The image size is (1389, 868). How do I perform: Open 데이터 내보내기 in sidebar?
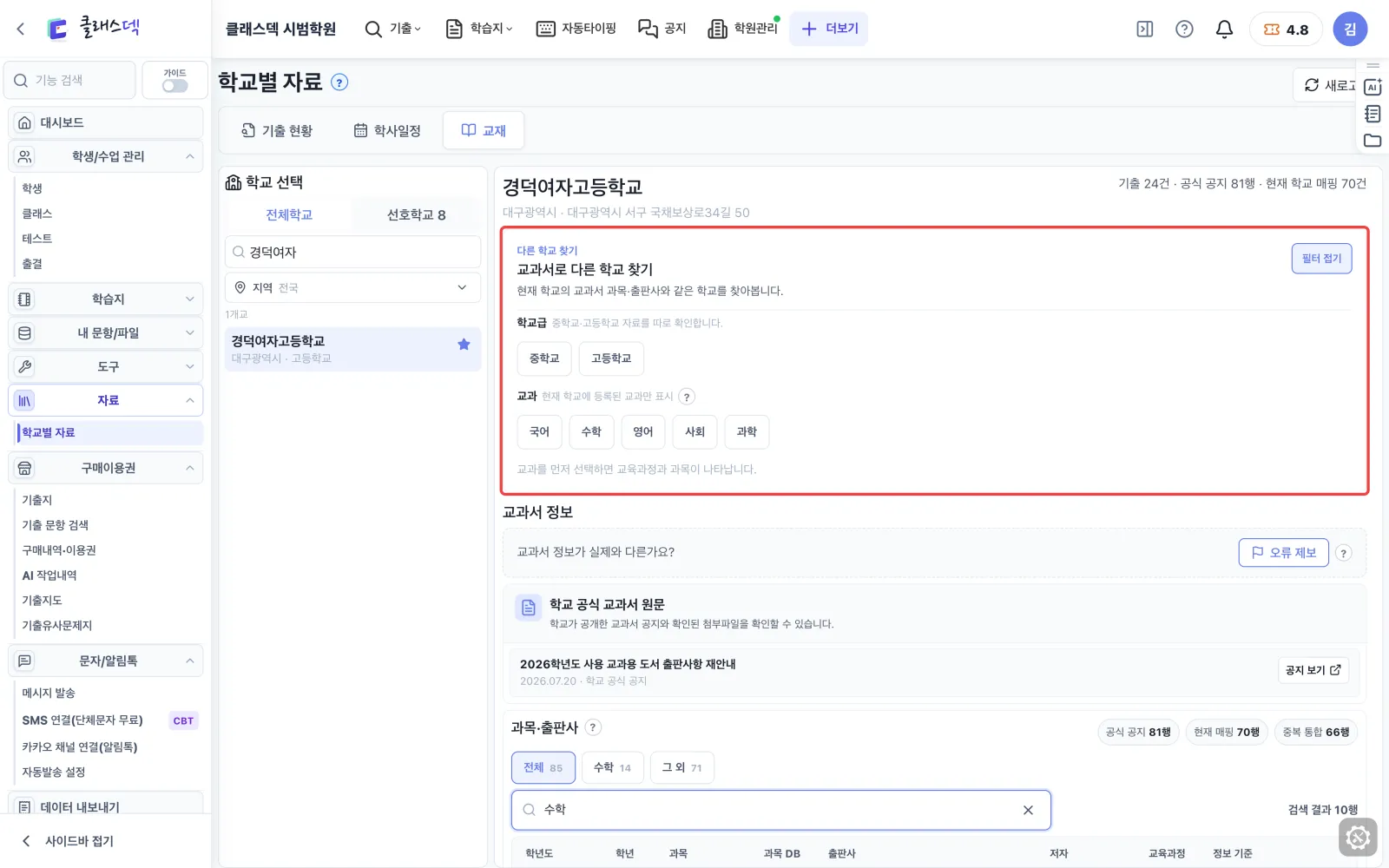point(106,807)
